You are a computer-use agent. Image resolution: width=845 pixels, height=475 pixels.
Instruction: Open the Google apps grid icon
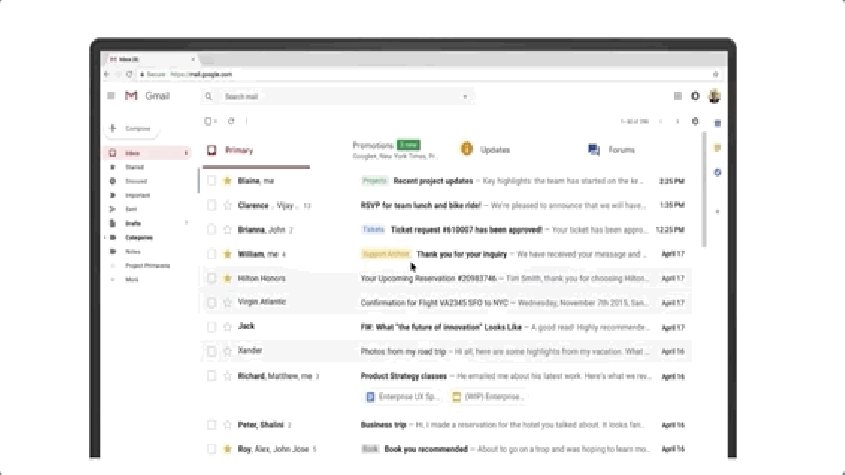(677, 96)
